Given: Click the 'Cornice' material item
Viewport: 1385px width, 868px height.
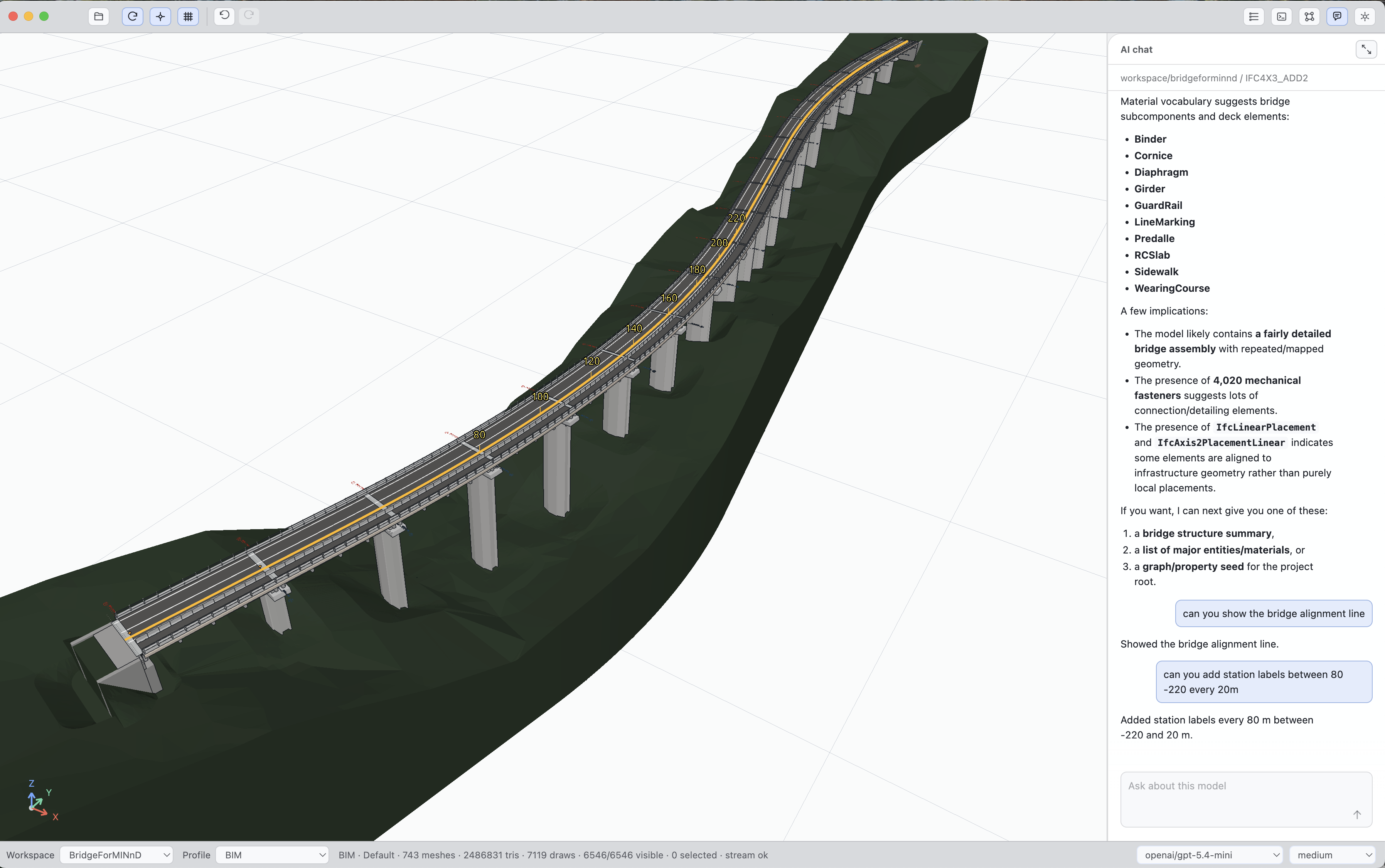Looking at the screenshot, I should coord(1153,156).
